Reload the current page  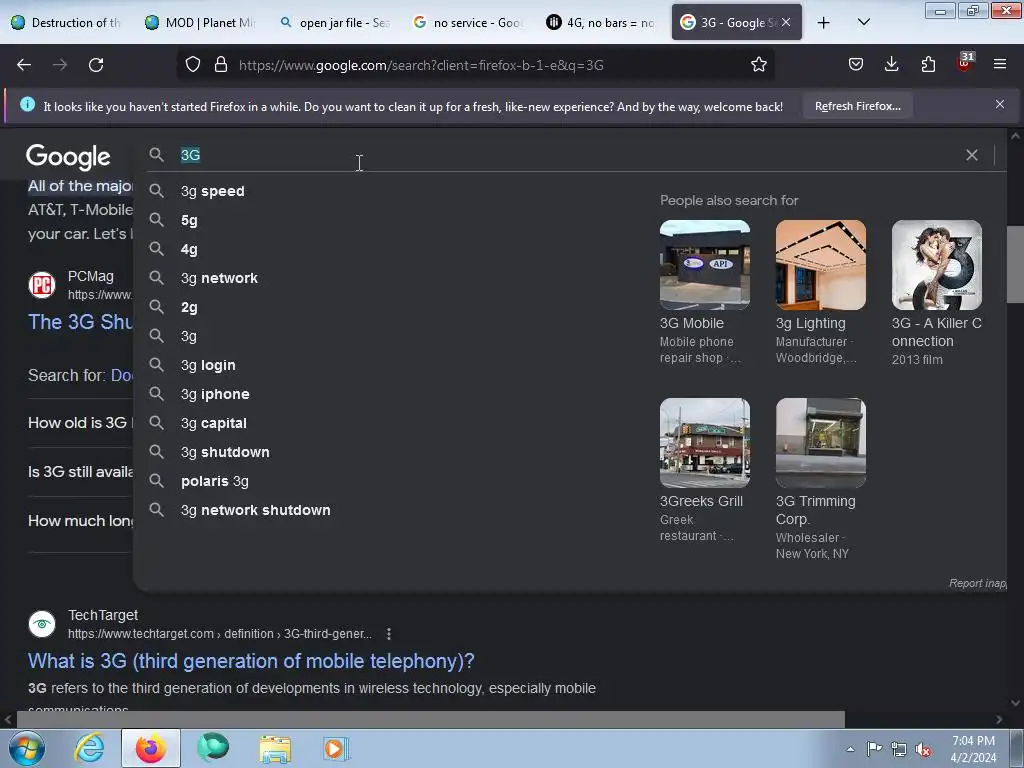pyautogui.click(x=96, y=65)
